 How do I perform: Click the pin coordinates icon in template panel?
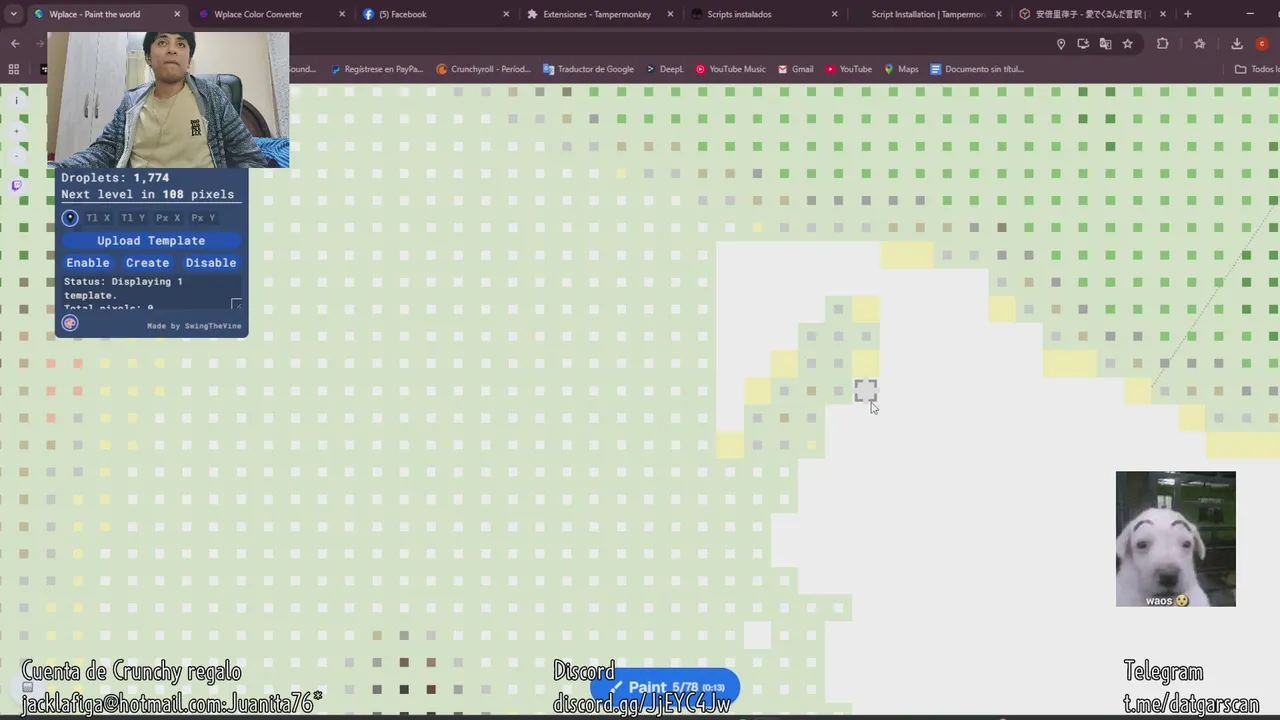click(70, 217)
